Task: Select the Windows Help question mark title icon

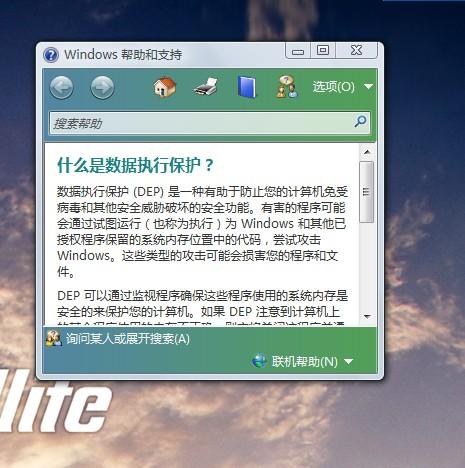Action: coord(51,55)
